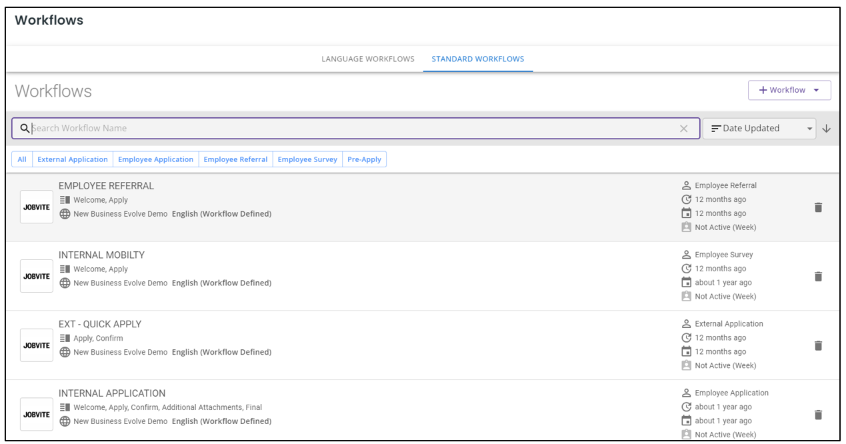
Task: Click 'New Business Evolve Demo' in EXT - QUICK APPLY row
Action: point(120,352)
